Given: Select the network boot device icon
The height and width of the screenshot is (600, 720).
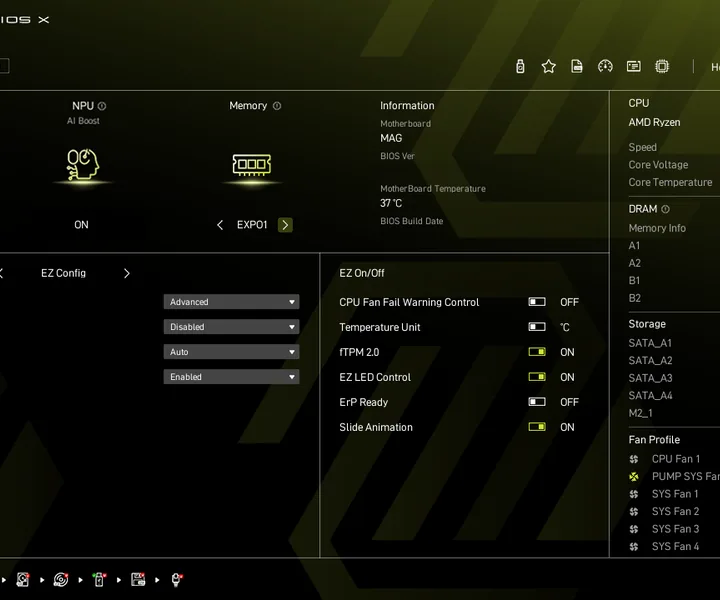Looking at the screenshot, I should [x=176, y=580].
